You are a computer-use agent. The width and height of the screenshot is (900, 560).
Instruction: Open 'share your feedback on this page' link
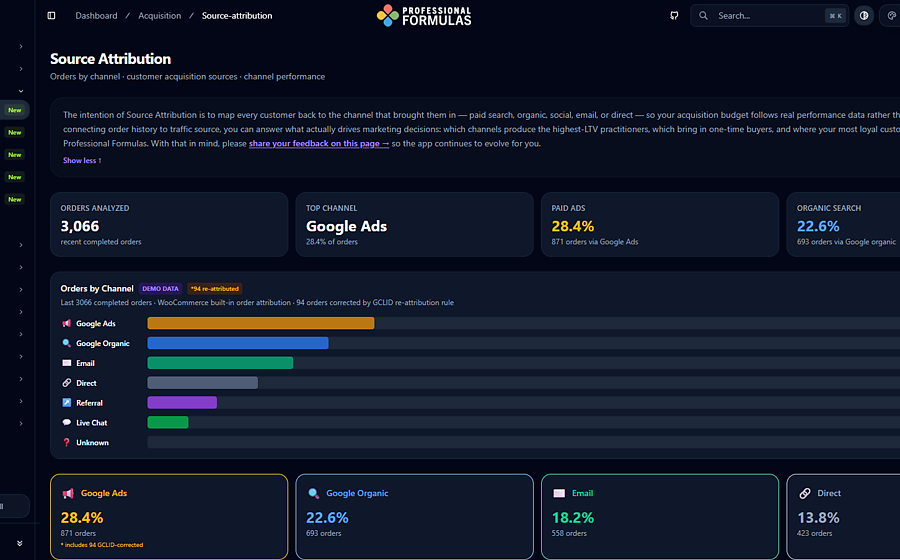click(x=319, y=143)
